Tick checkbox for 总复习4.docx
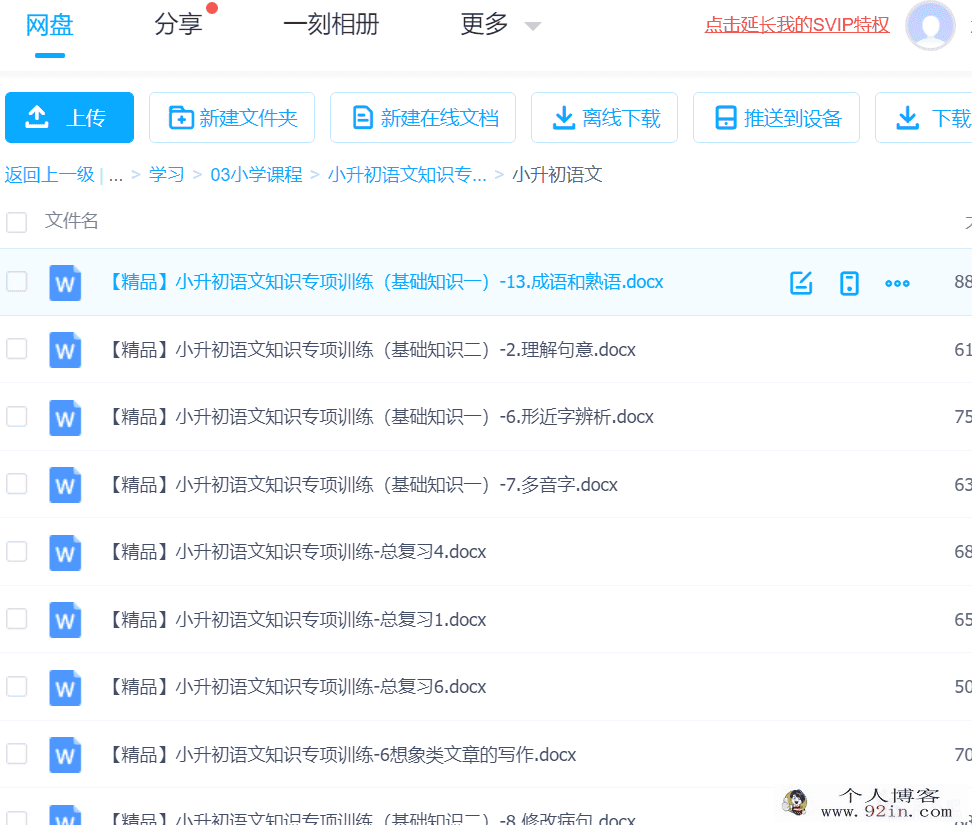 (x=17, y=551)
